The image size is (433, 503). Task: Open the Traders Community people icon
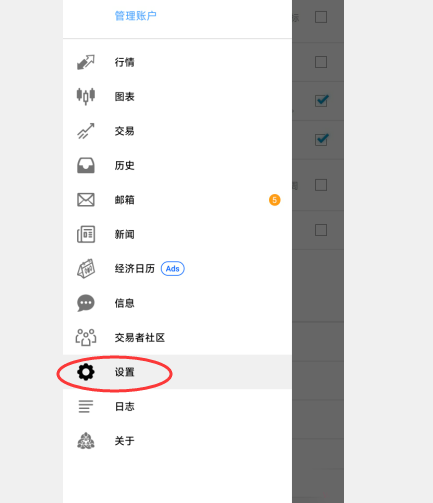coord(86,337)
